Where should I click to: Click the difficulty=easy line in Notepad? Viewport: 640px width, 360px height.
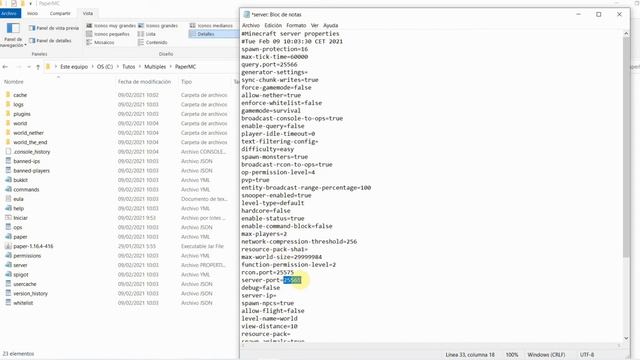(x=267, y=149)
